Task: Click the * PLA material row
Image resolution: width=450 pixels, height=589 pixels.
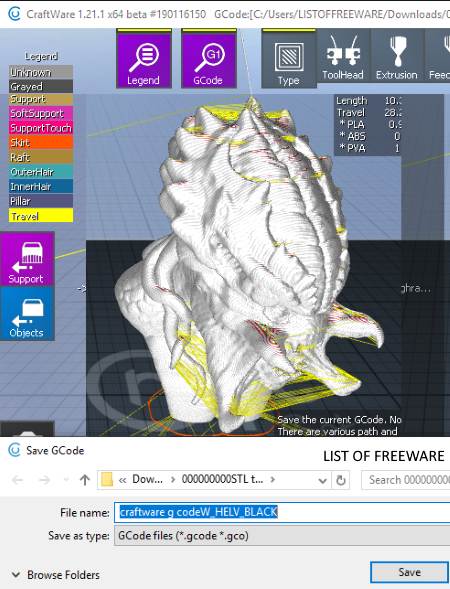Action: pyautogui.click(x=368, y=124)
